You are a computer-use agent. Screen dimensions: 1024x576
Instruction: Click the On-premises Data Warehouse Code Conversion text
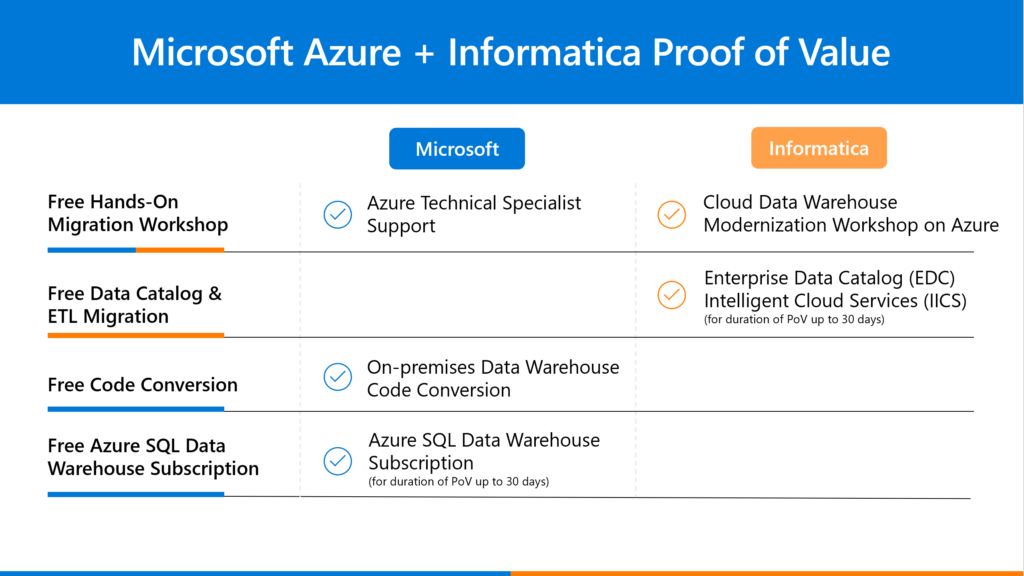pos(492,378)
